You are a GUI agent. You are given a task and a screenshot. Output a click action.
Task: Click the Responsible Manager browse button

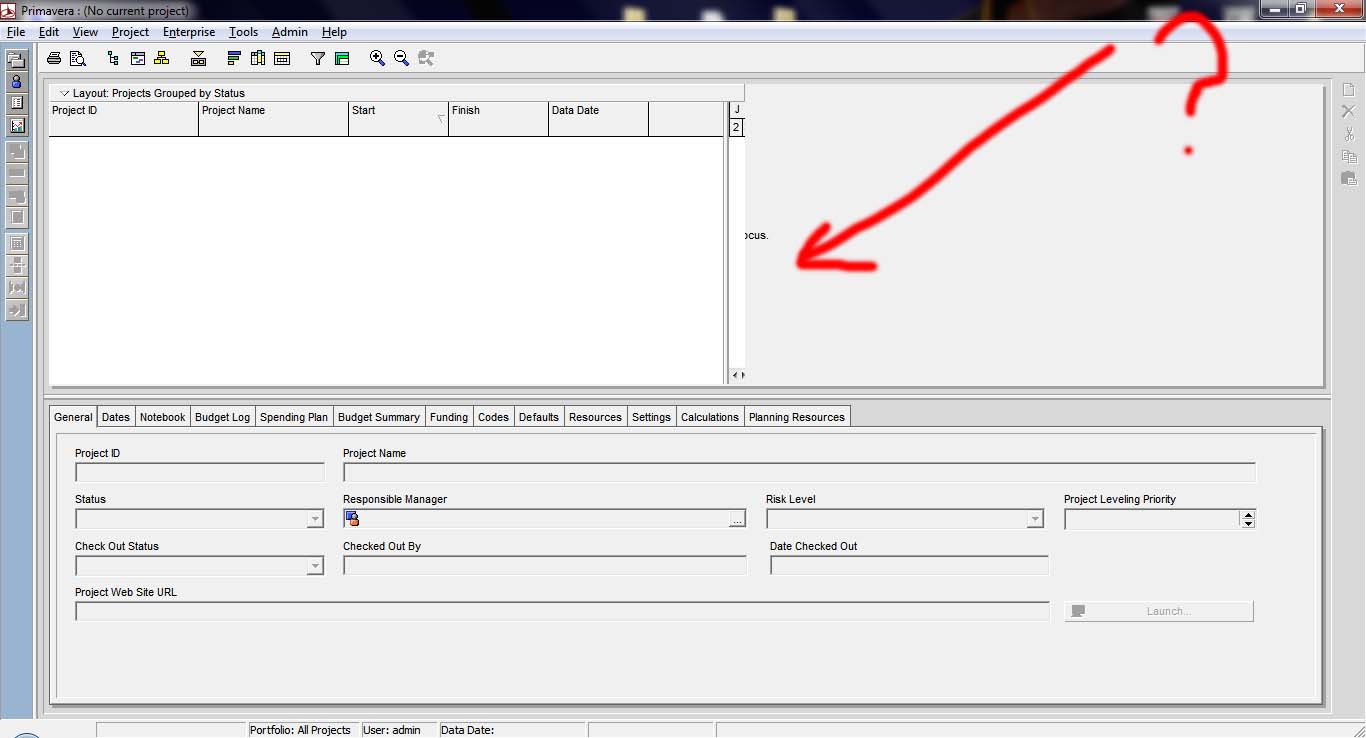(737, 519)
